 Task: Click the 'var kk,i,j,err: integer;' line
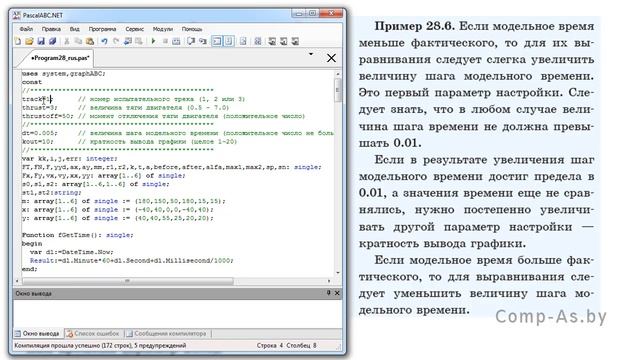(x=69, y=158)
